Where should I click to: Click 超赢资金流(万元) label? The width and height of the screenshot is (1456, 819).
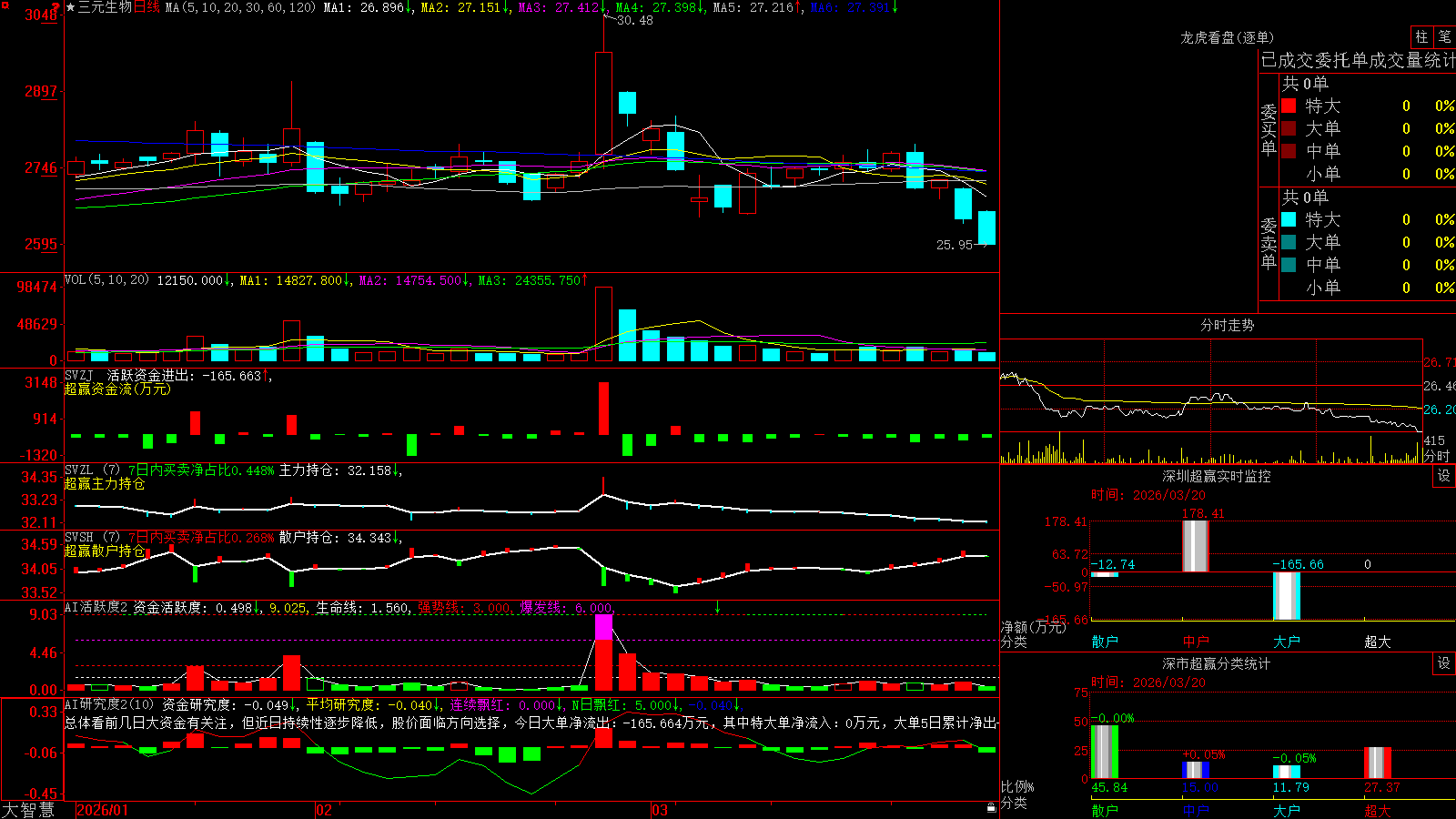click(117, 389)
